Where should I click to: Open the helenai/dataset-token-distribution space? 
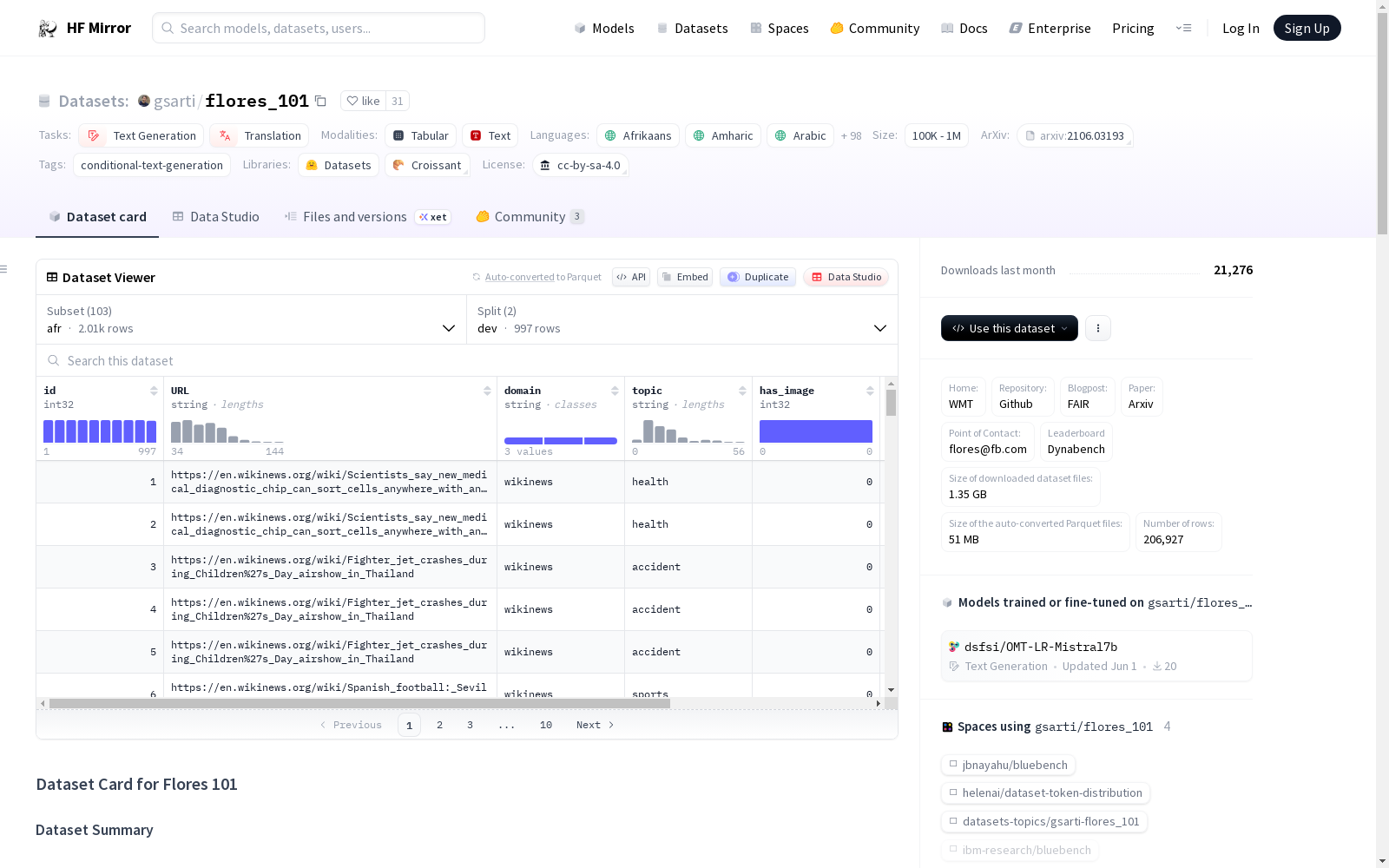(x=1045, y=792)
